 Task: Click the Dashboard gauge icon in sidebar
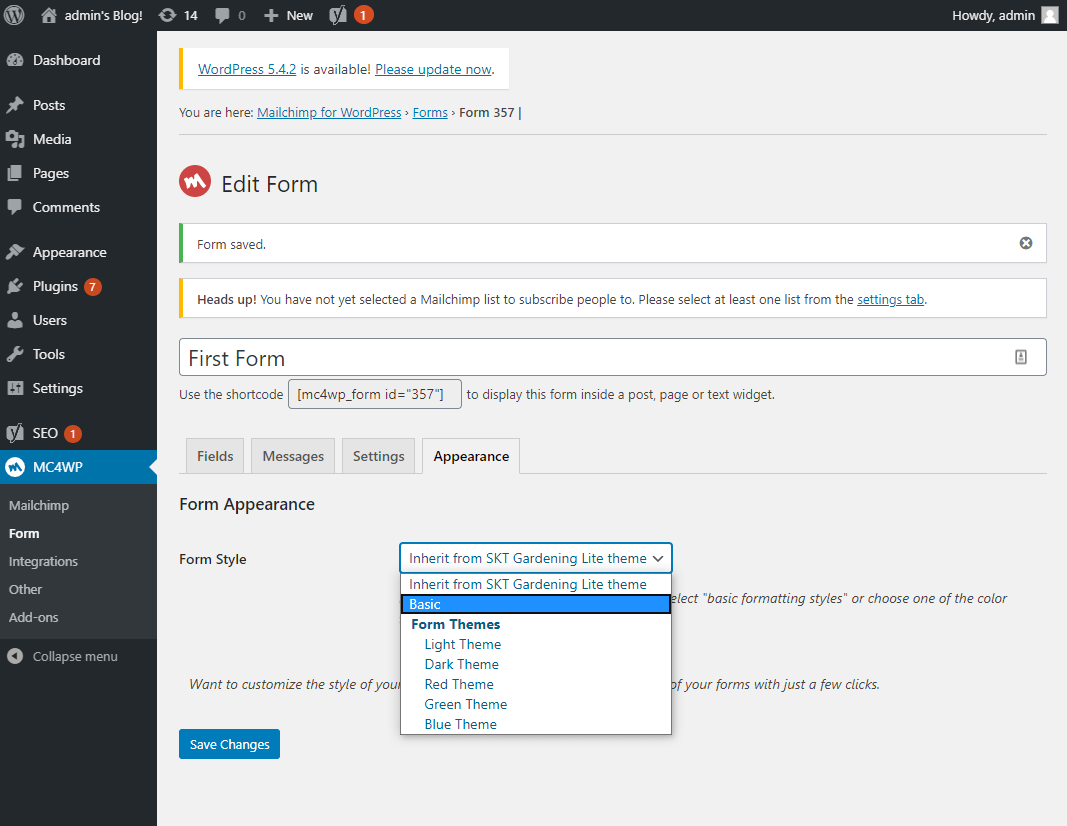[15, 60]
